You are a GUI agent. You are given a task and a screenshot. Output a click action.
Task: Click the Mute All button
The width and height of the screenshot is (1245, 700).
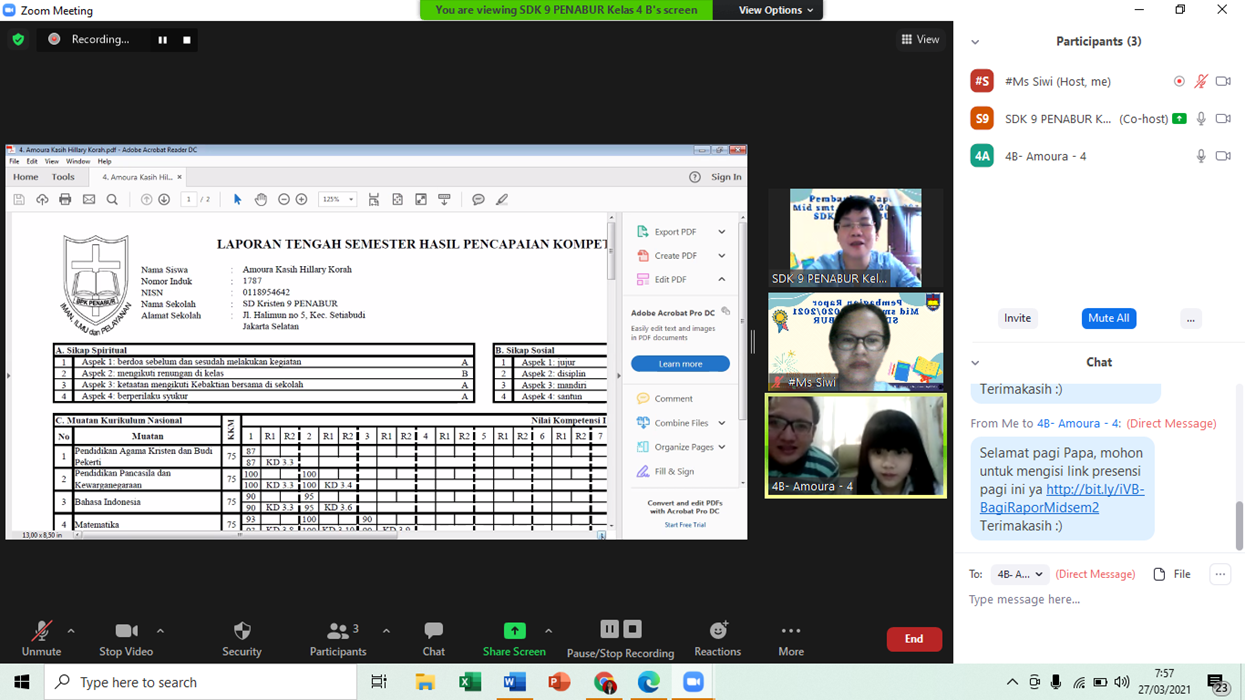point(1108,318)
